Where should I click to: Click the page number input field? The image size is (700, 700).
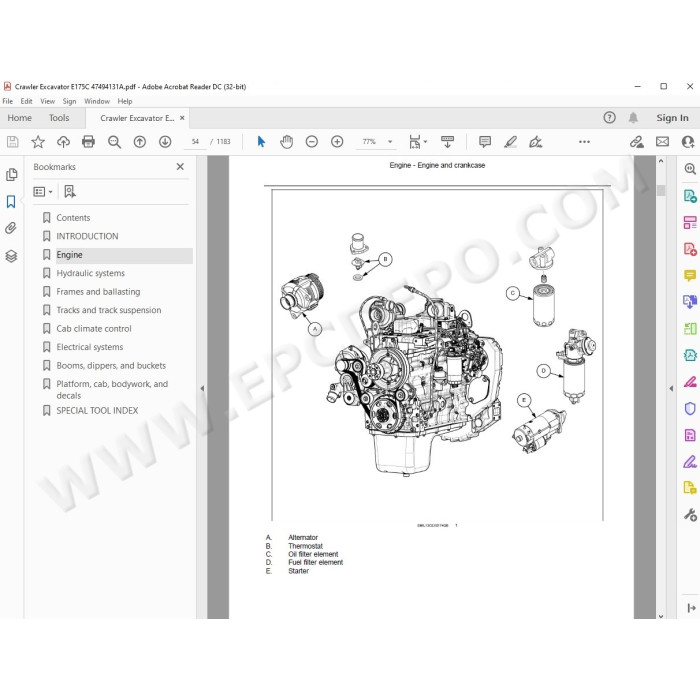[195, 142]
